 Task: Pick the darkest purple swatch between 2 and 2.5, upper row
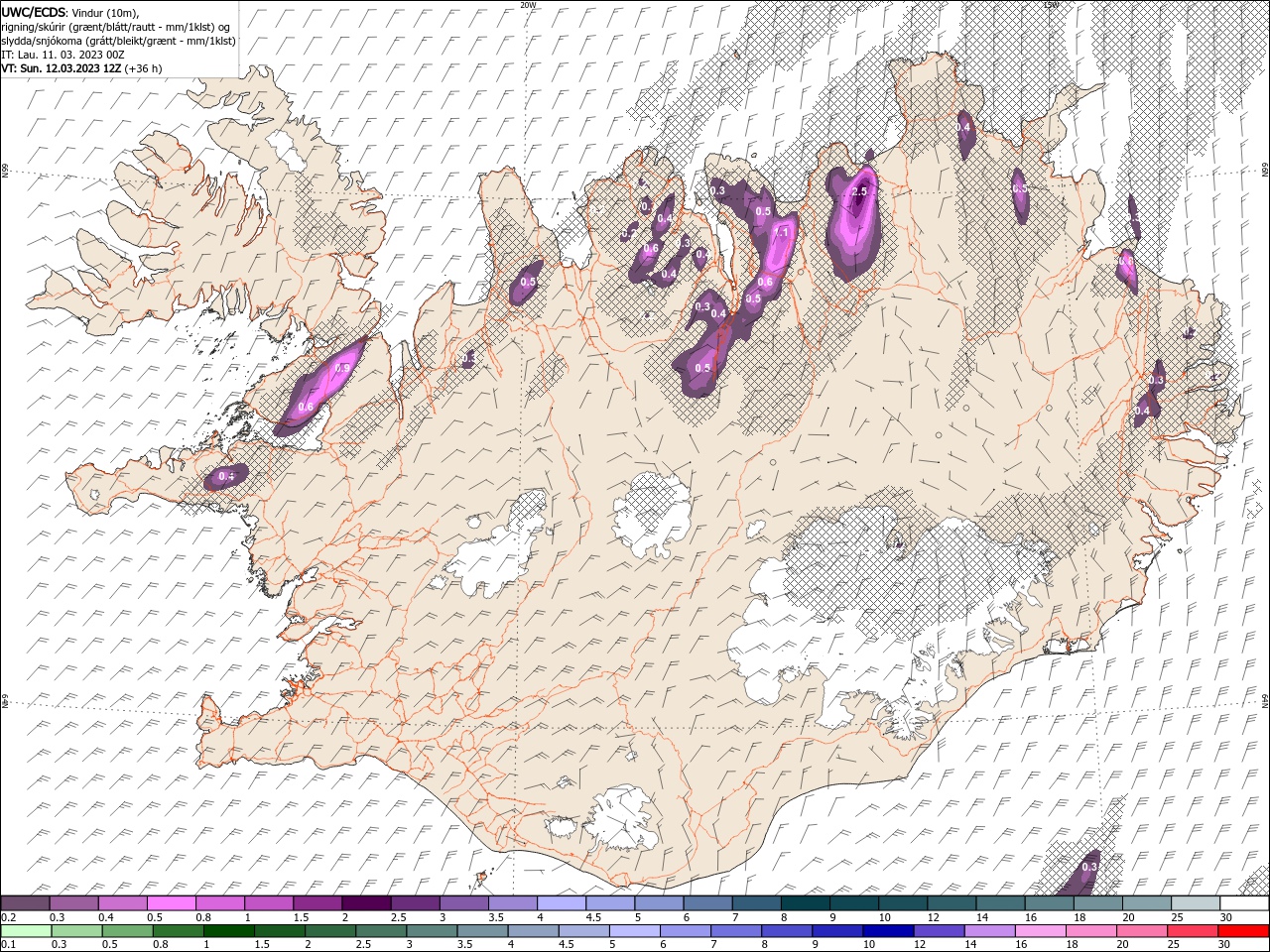pyautogui.click(x=366, y=903)
